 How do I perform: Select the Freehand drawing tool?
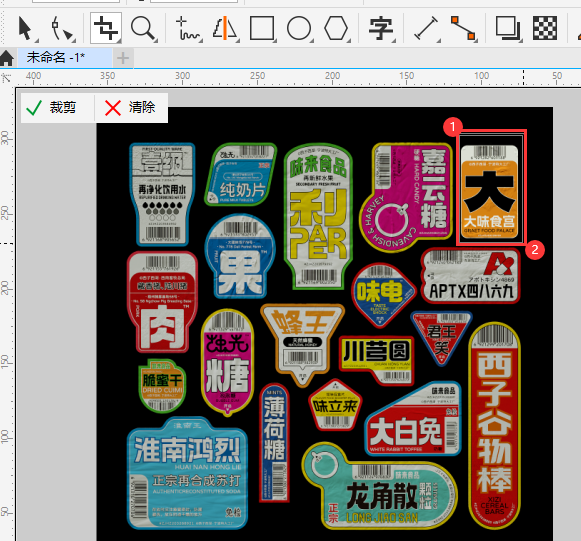(187, 28)
